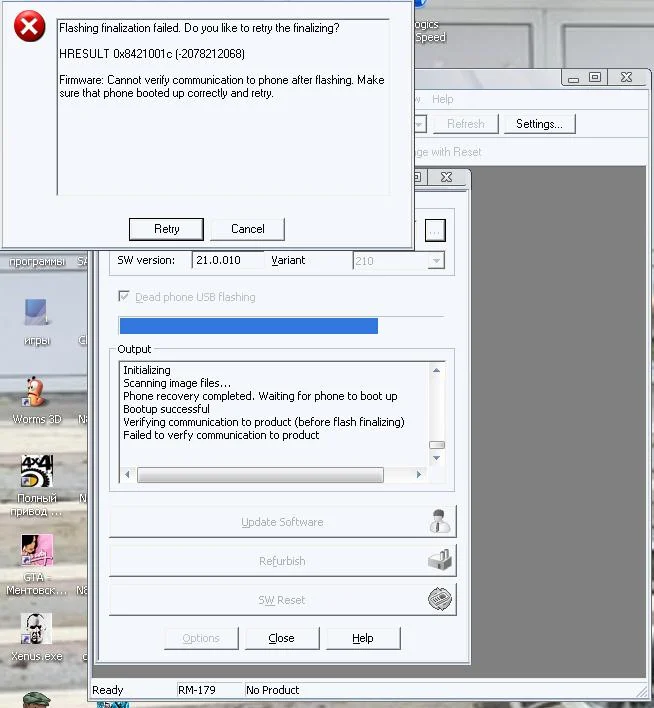The width and height of the screenshot is (654, 708).
Task: Click 'Failed to verfy communication to product' line
Action: coord(221,435)
